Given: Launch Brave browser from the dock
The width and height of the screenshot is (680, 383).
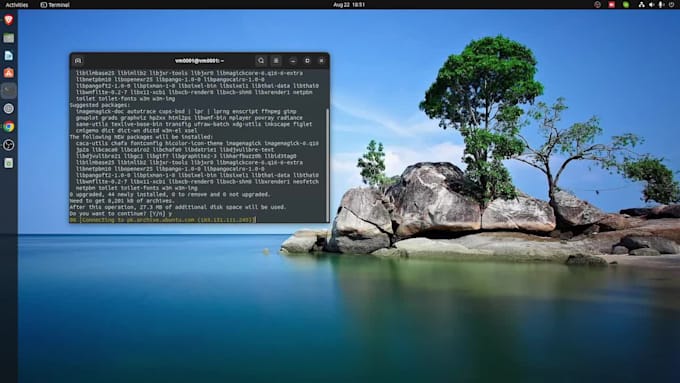Looking at the screenshot, I should coord(9,20).
